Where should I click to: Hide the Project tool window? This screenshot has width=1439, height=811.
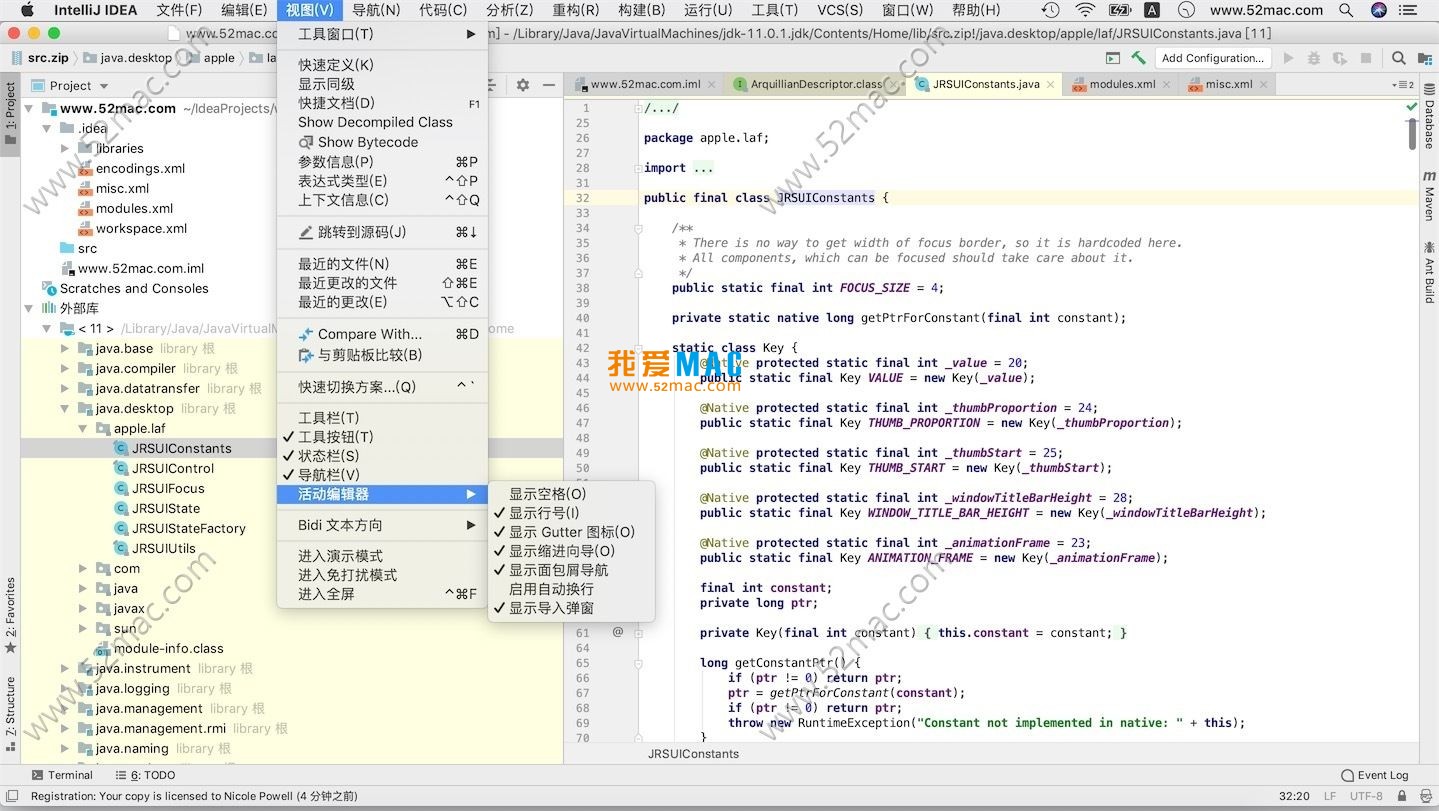tap(548, 85)
